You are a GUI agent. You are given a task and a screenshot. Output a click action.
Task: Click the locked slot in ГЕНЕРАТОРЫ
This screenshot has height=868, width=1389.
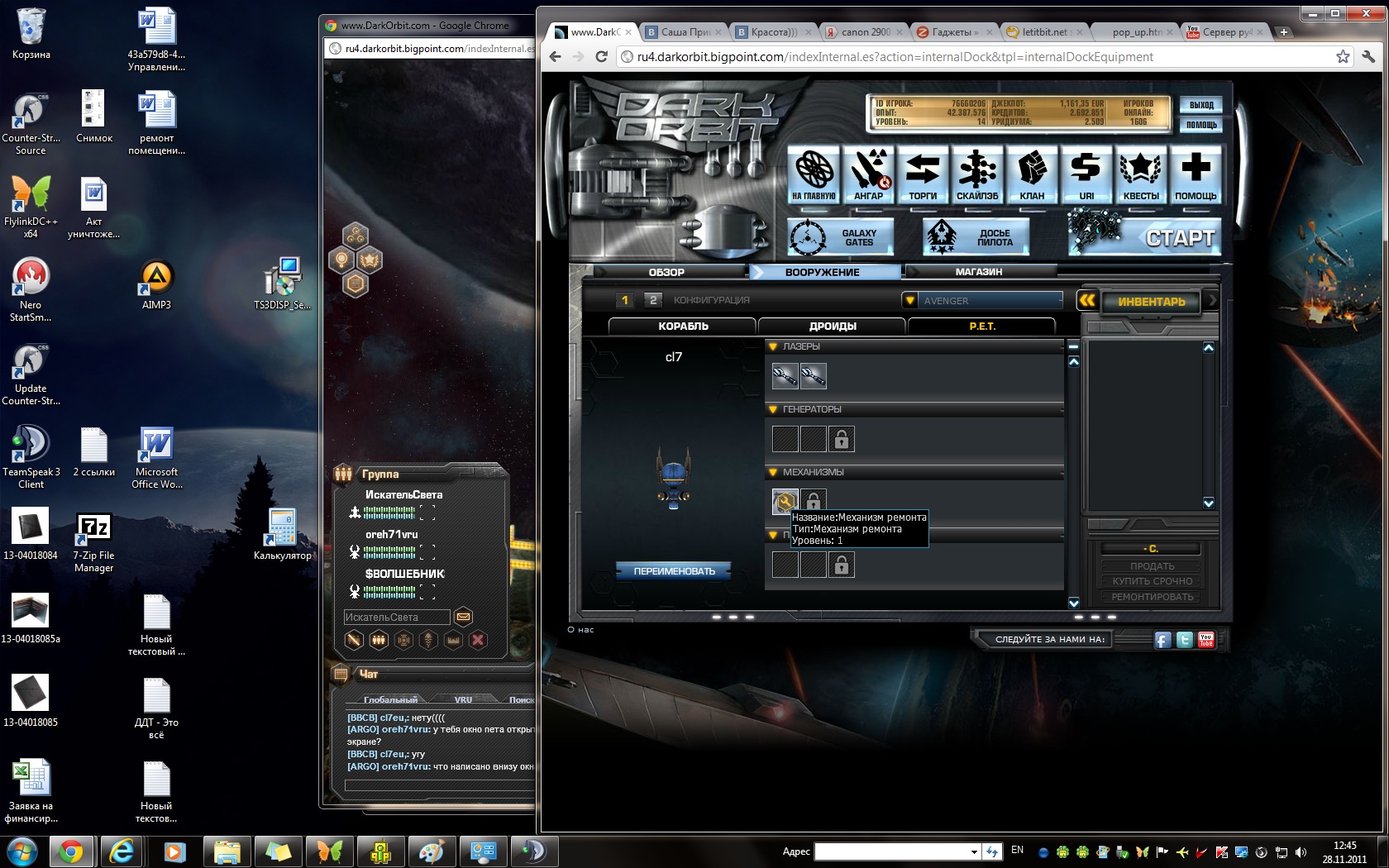point(842,439)
